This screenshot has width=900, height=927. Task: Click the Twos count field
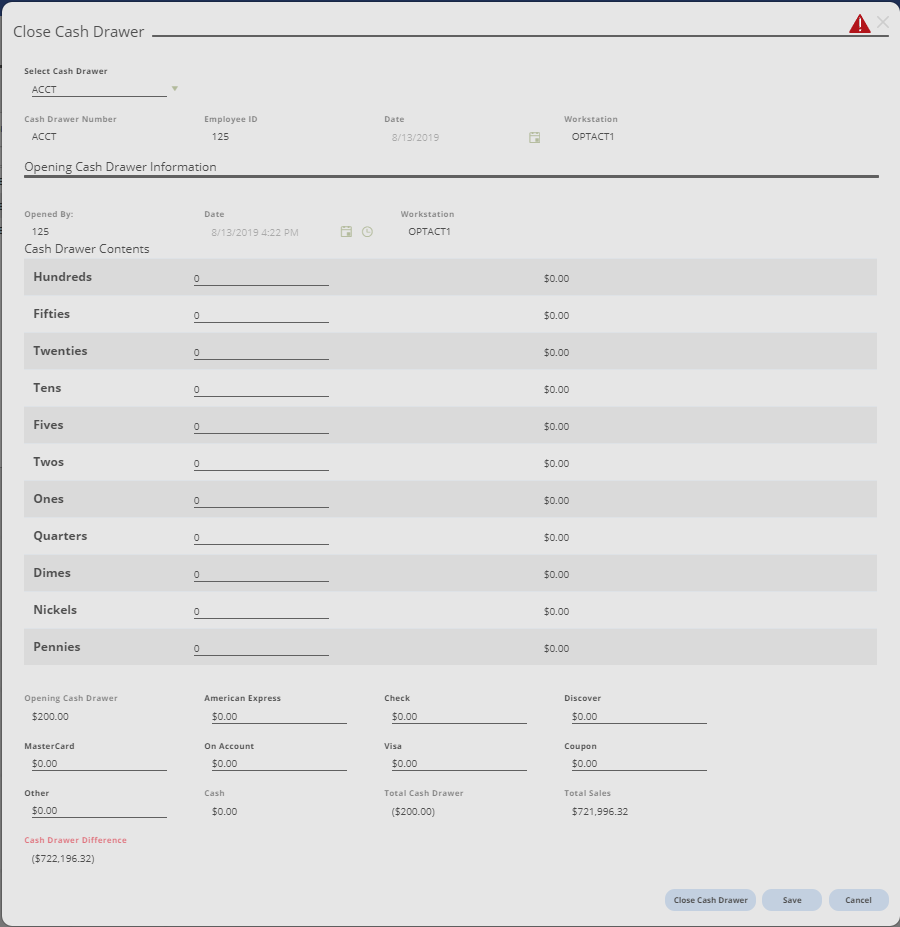pos(261,464)
